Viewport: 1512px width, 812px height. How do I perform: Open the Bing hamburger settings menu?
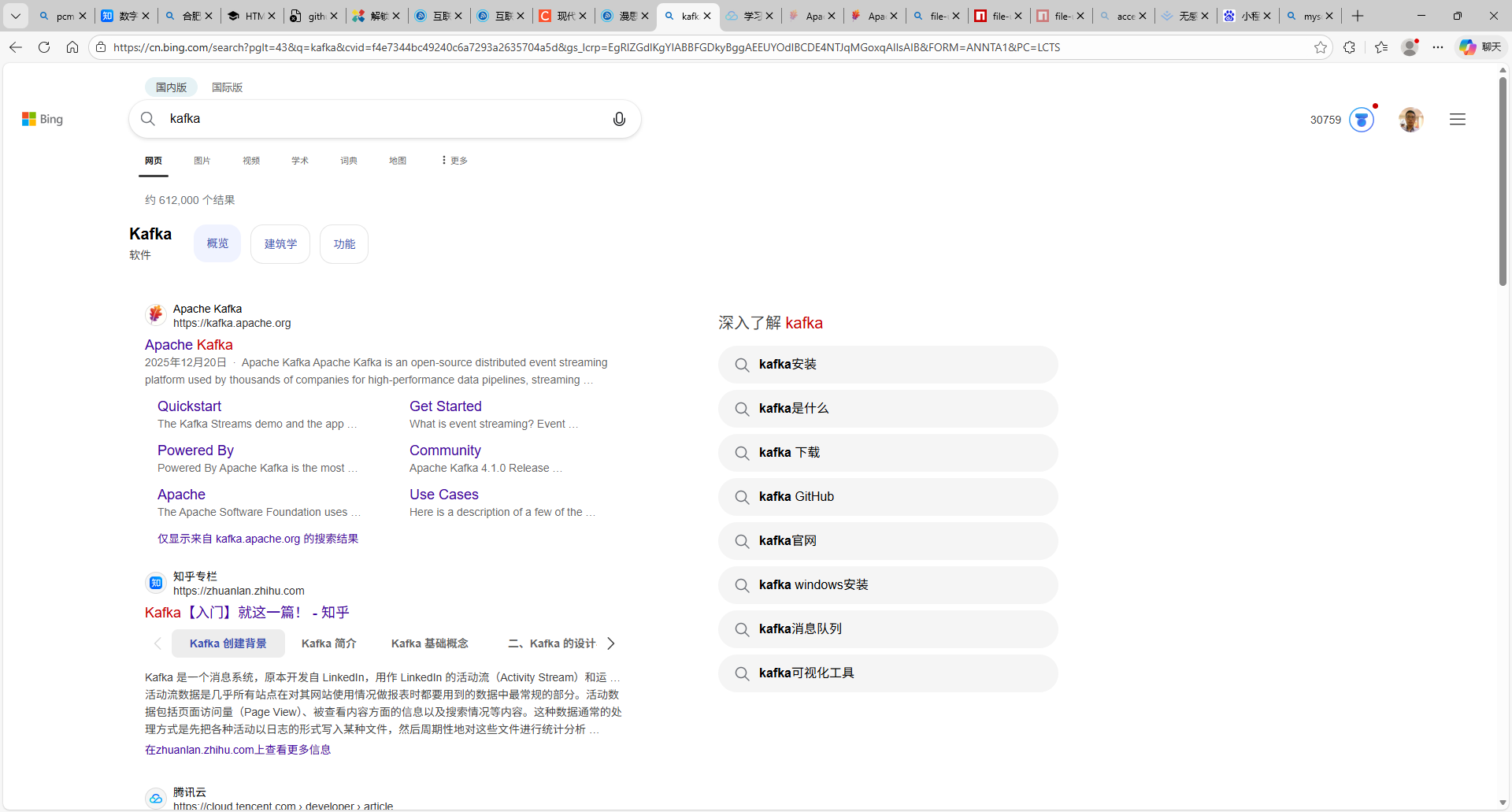[1458, 119]
